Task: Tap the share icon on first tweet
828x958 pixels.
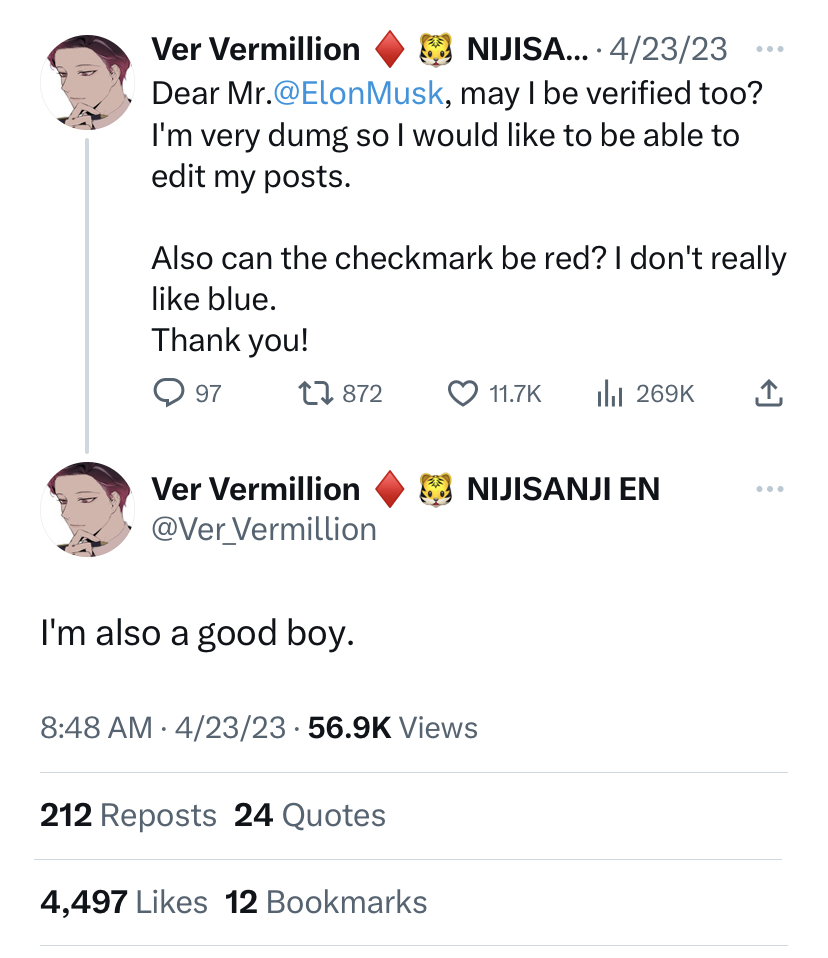Action: (767, 394)
